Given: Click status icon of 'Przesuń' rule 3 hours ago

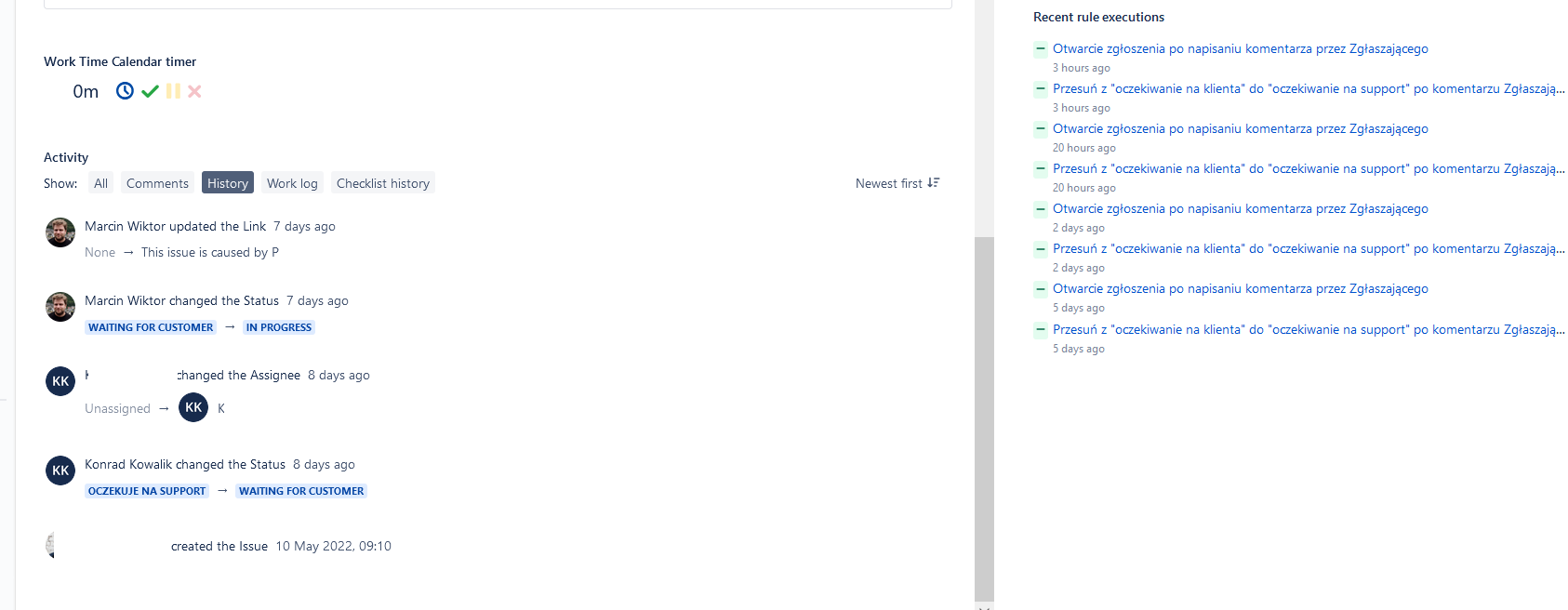Looking at the screenshot, I should coord(1041,88).
